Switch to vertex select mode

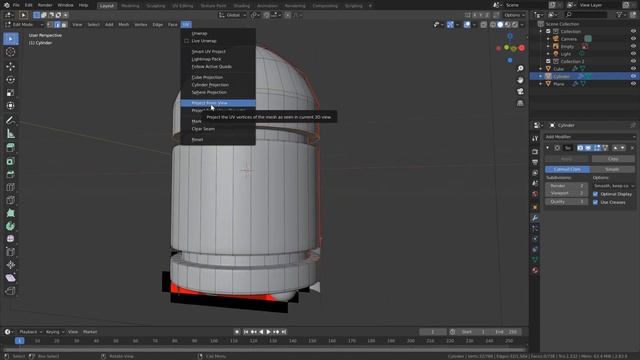(x=50, y=25)
